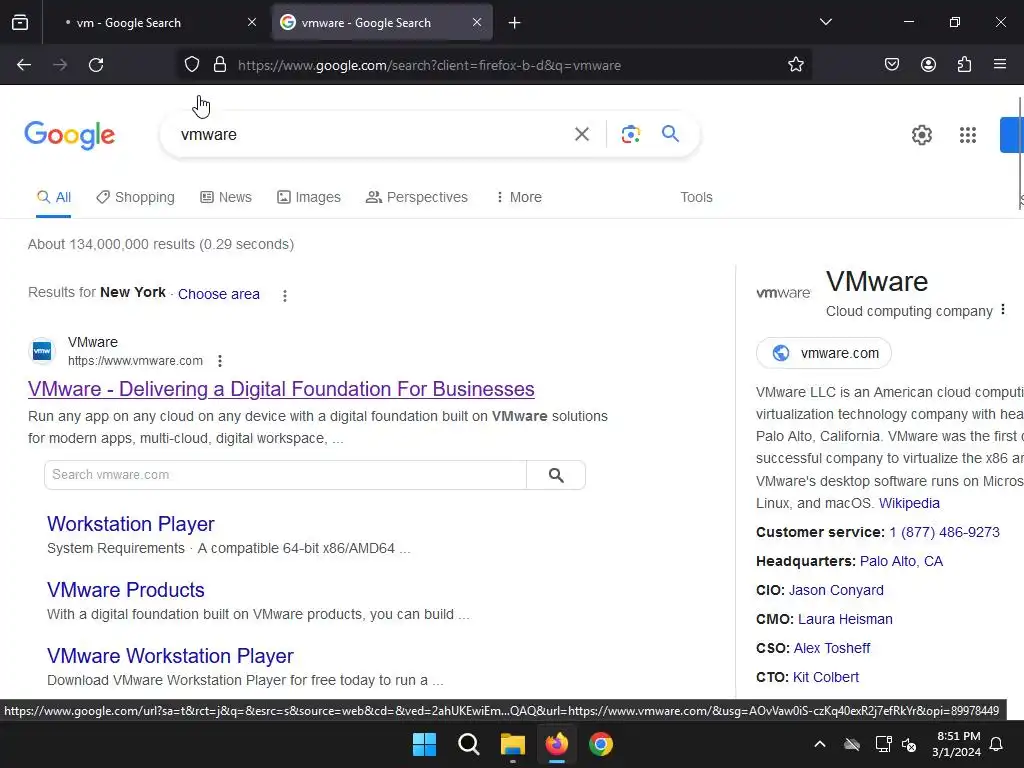
Task: Open Google quick settings gear
Action: click(921, 135)
